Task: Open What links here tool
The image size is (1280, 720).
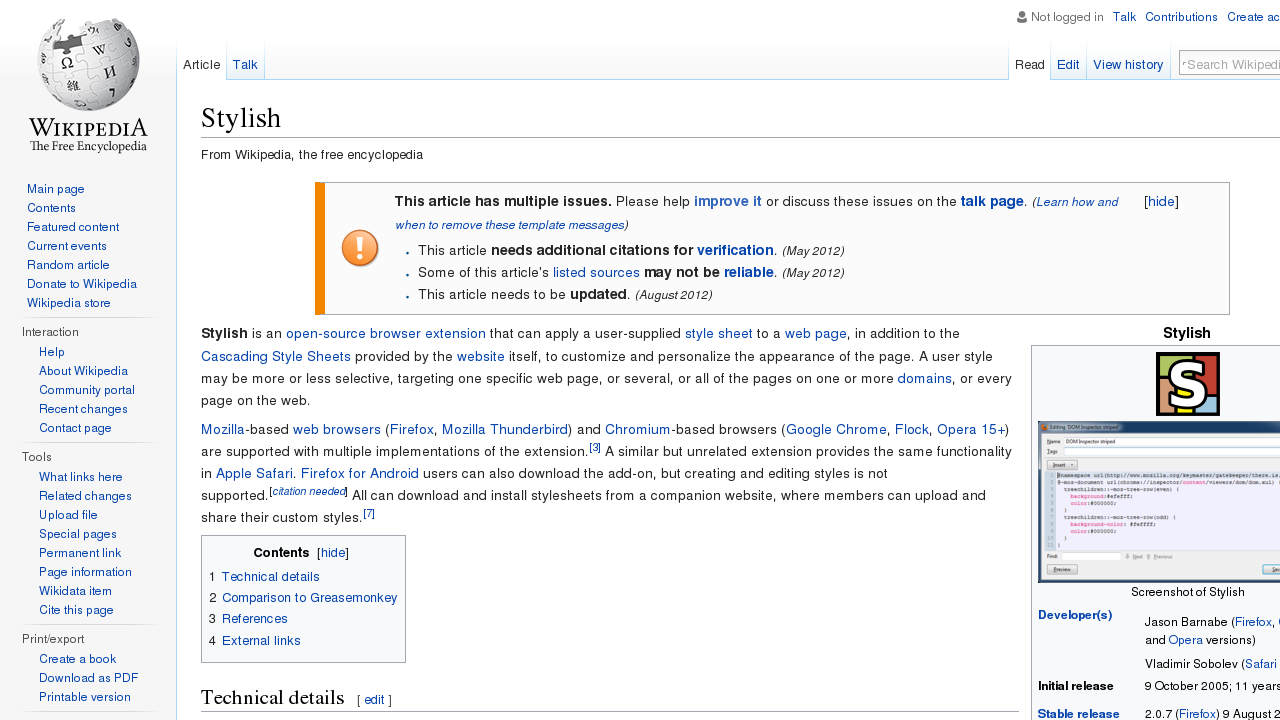Action: (x=81, y=477)
